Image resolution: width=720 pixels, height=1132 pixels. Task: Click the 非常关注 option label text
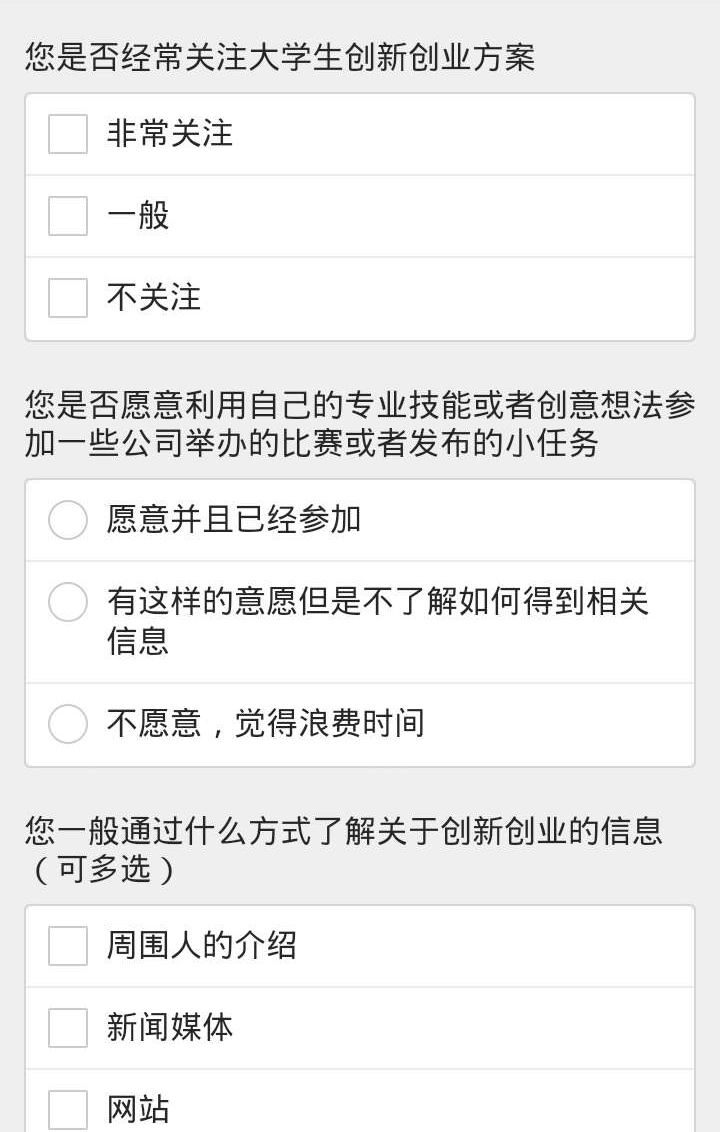(170, 134)
